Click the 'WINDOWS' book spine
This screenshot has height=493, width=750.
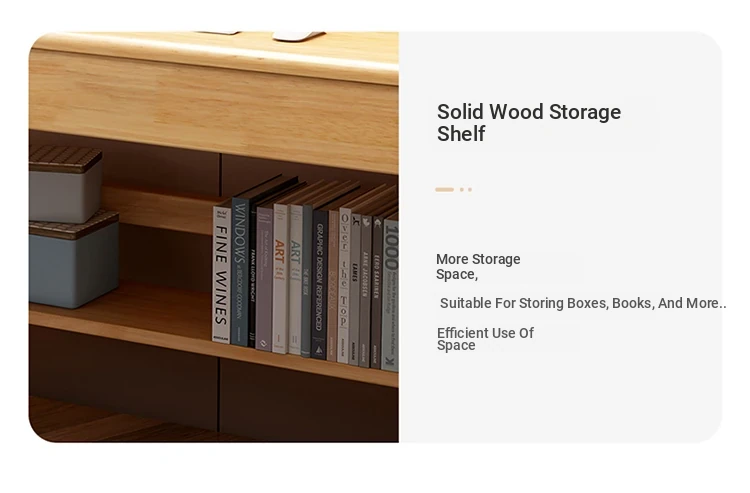coord(239,272)
